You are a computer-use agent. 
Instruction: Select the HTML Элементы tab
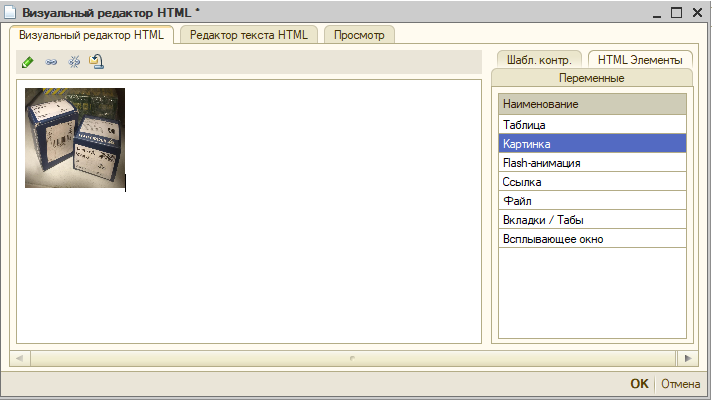click(640, 59)
